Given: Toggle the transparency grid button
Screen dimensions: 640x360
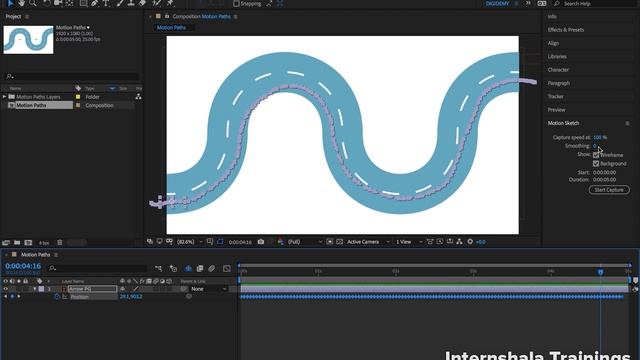Looking at the screenshot, I should point(340,242).
